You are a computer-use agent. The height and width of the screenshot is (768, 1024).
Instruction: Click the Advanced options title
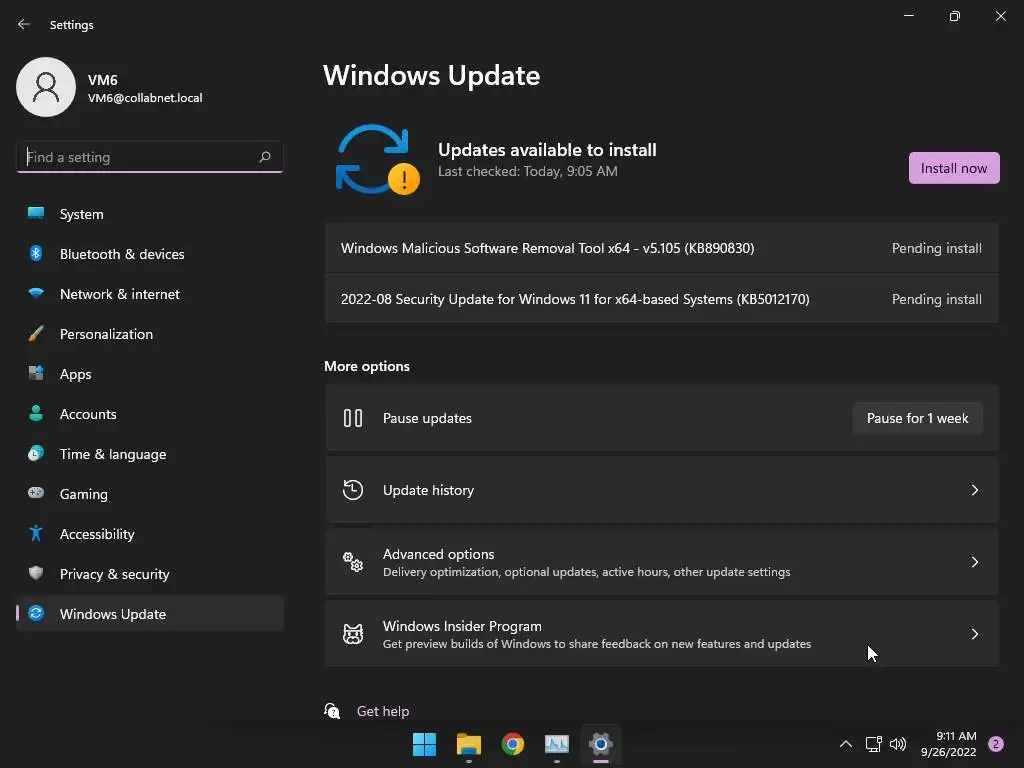[438, 554]
